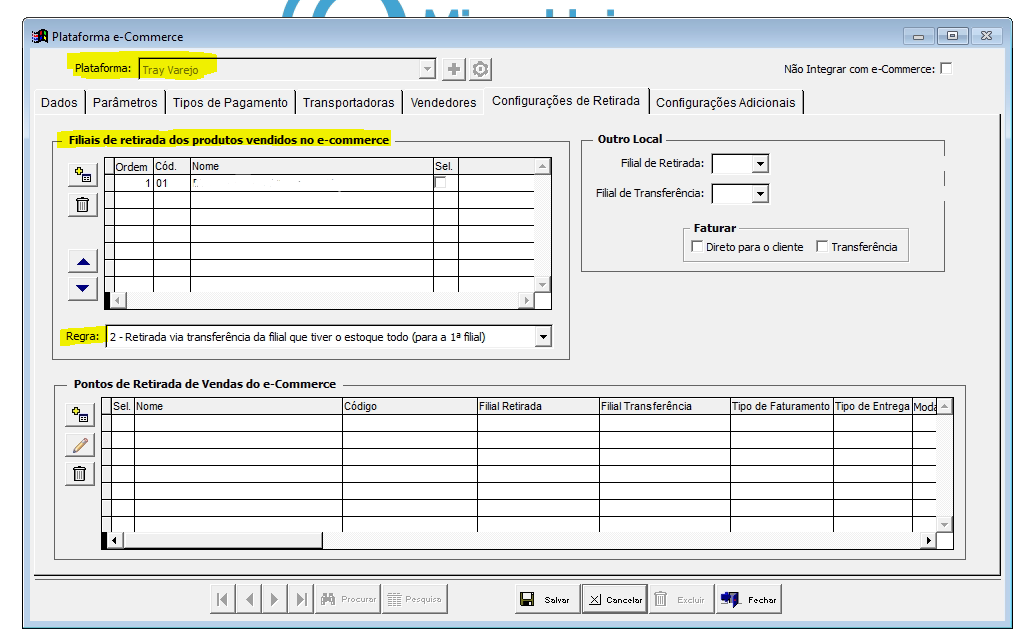Screen dimensions: 1030x644
Task: Save with the Salvar button
Action: pos(548,599)
